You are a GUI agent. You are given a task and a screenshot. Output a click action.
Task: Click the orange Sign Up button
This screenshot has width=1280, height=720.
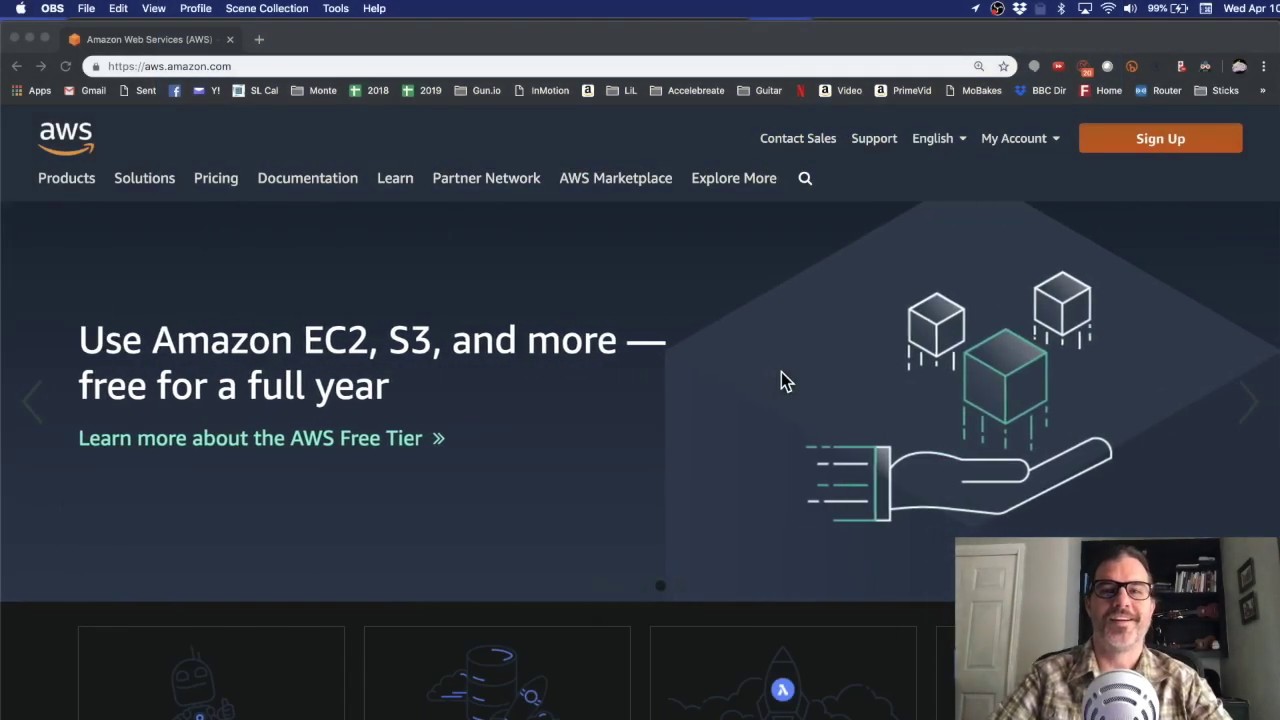point(1160,139)
